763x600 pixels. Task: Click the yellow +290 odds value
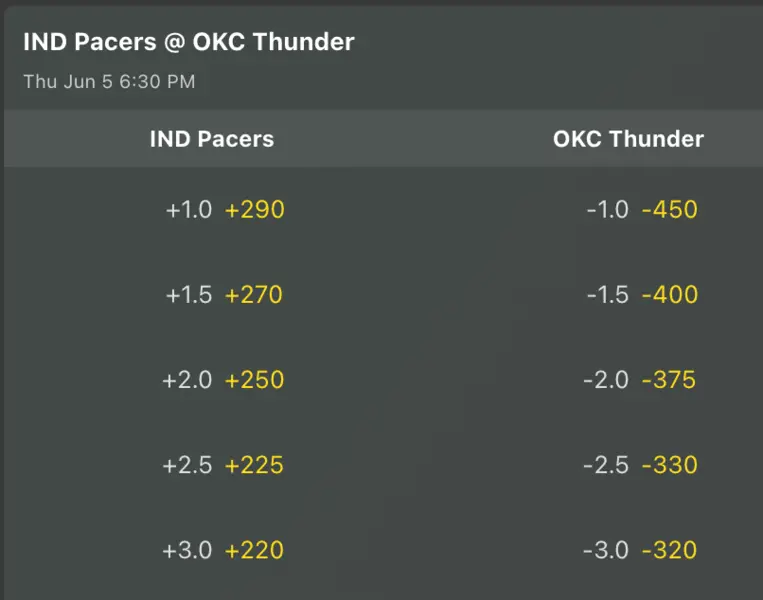[x=255, y=210]
